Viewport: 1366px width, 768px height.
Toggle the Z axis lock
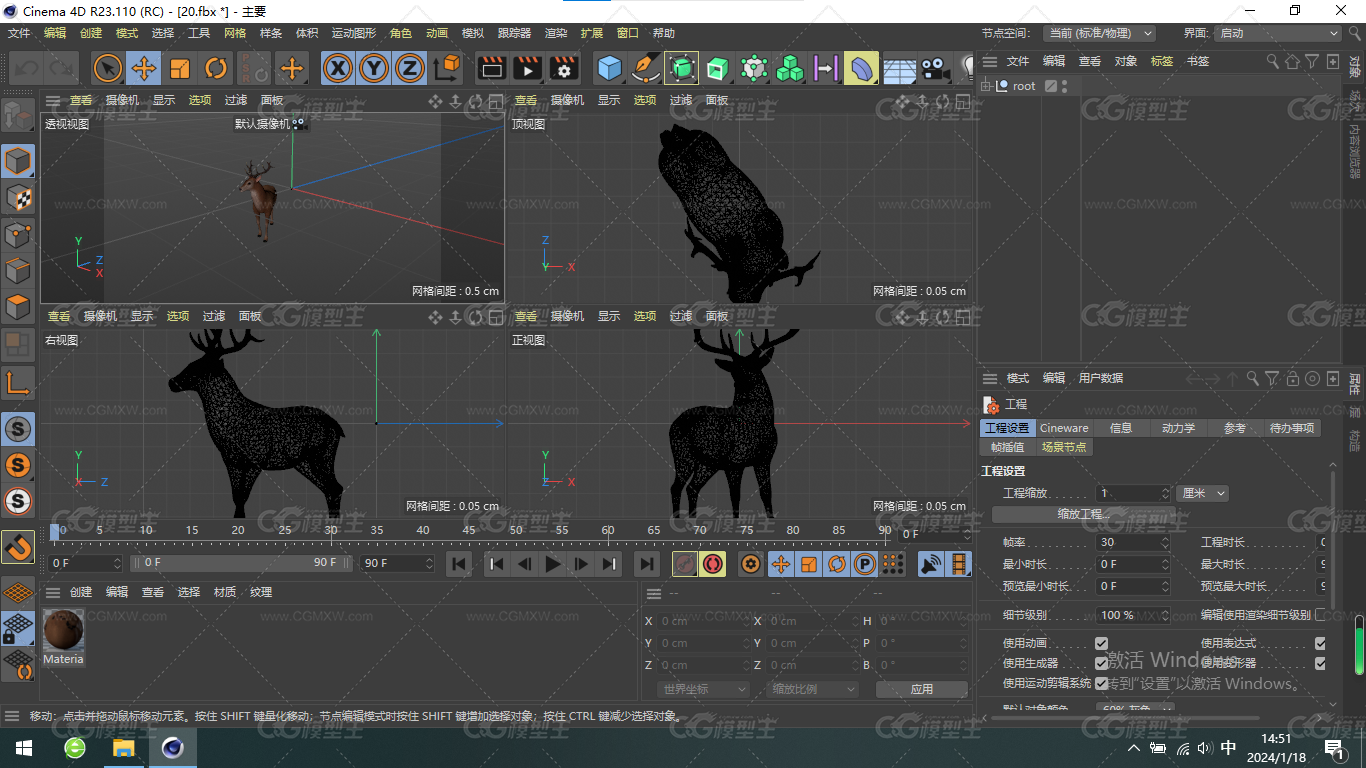click(x=409, y=68)
